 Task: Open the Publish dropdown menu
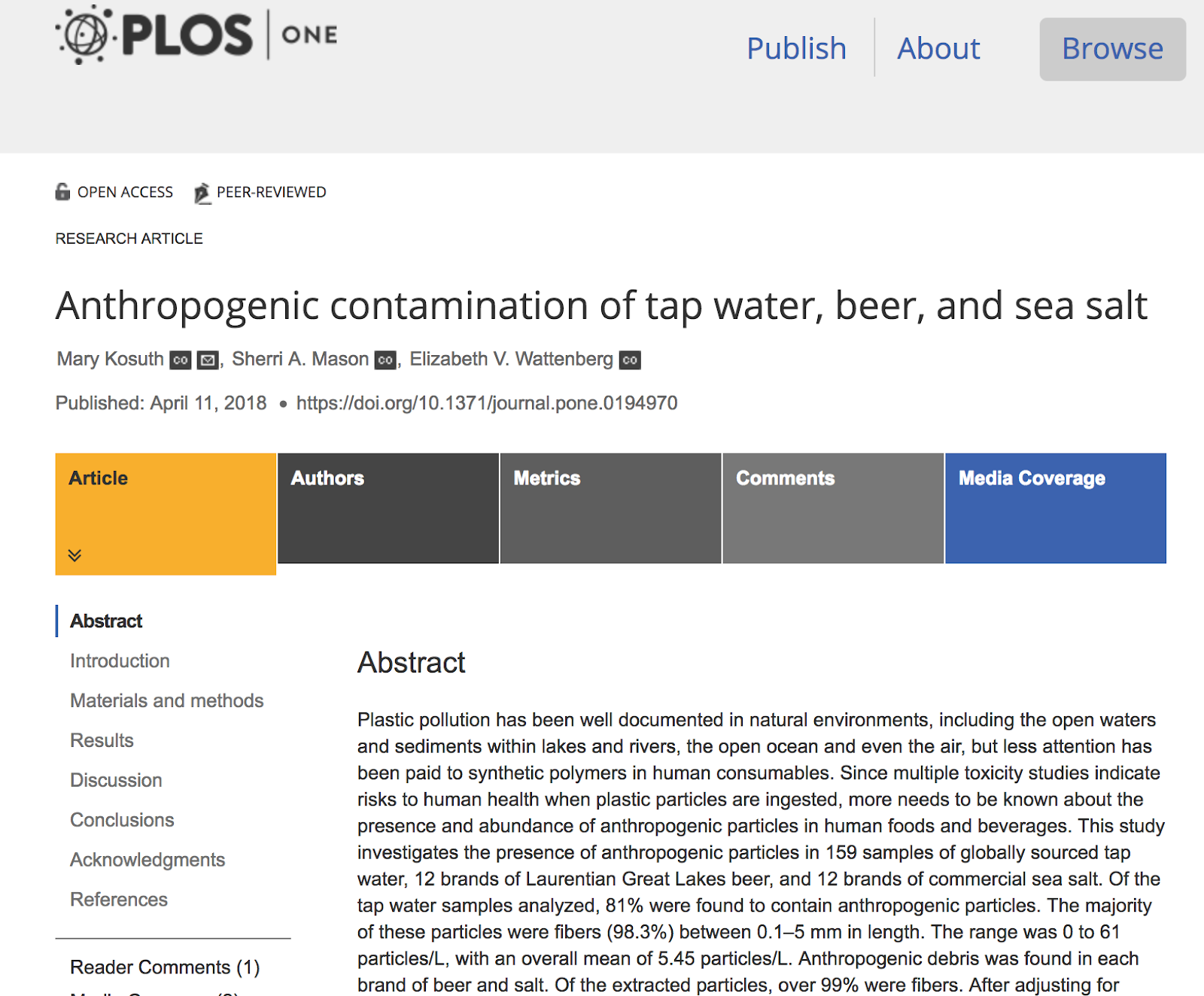(796, 48)
